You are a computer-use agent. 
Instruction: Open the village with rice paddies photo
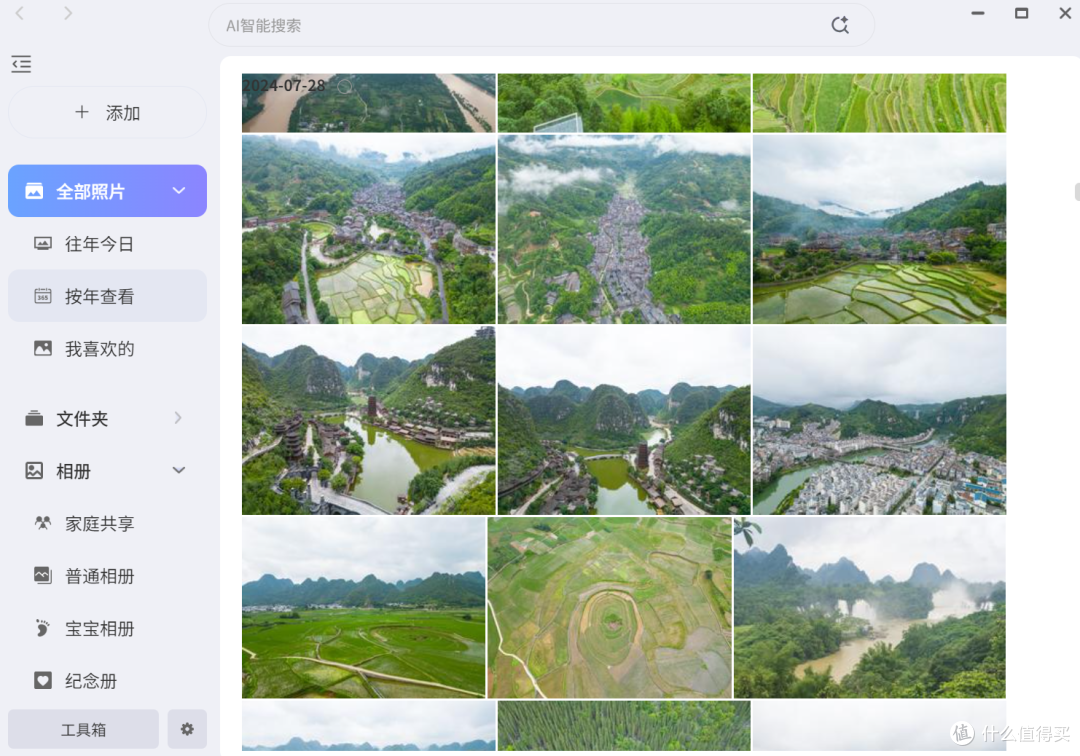pos(368,229)
